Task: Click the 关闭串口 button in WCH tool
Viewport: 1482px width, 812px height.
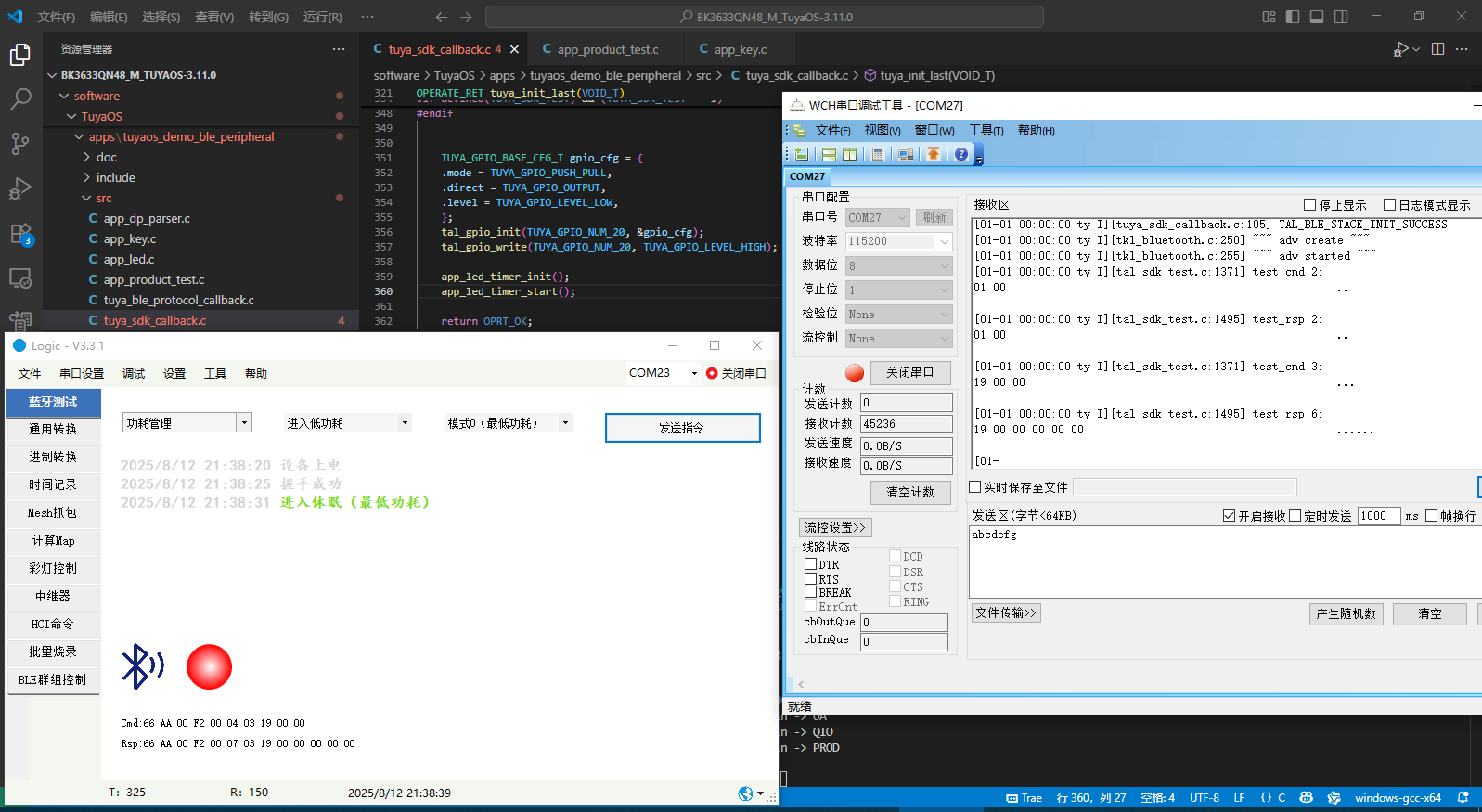Action: [910, 372]
